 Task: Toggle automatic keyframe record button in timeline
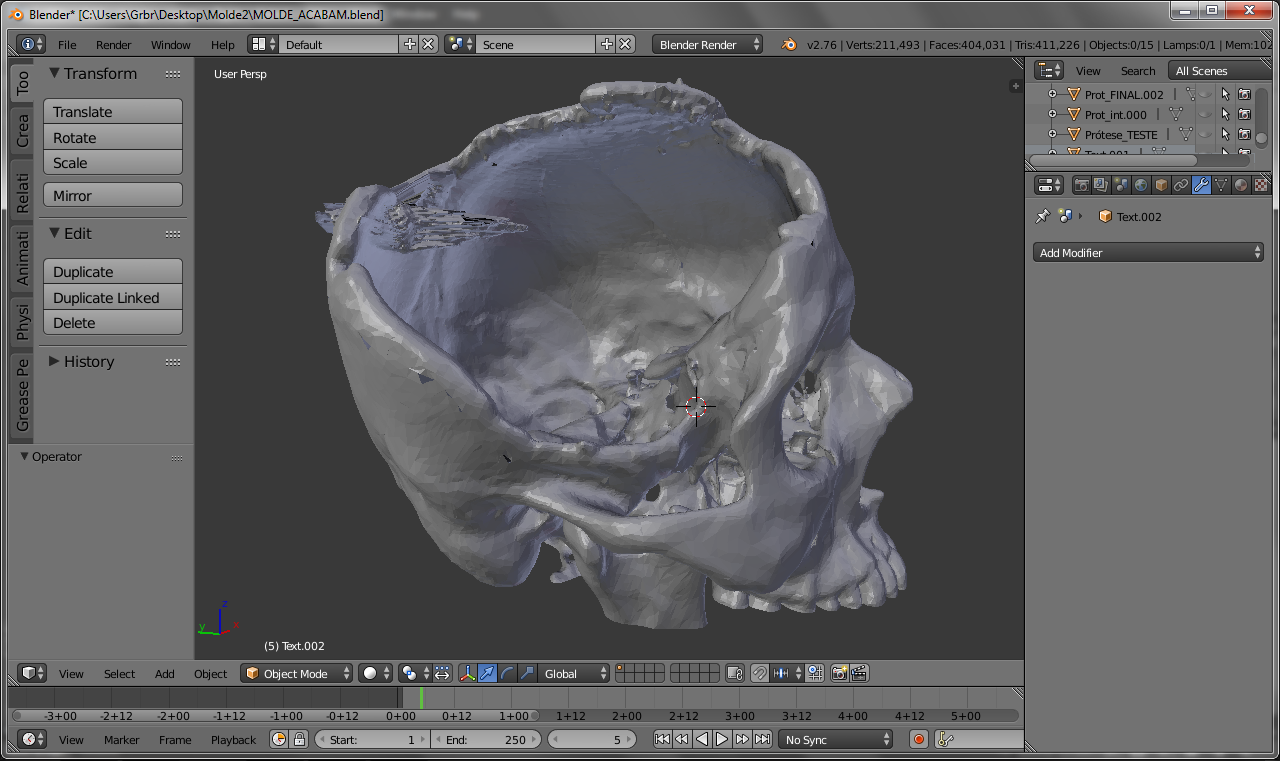919,740
